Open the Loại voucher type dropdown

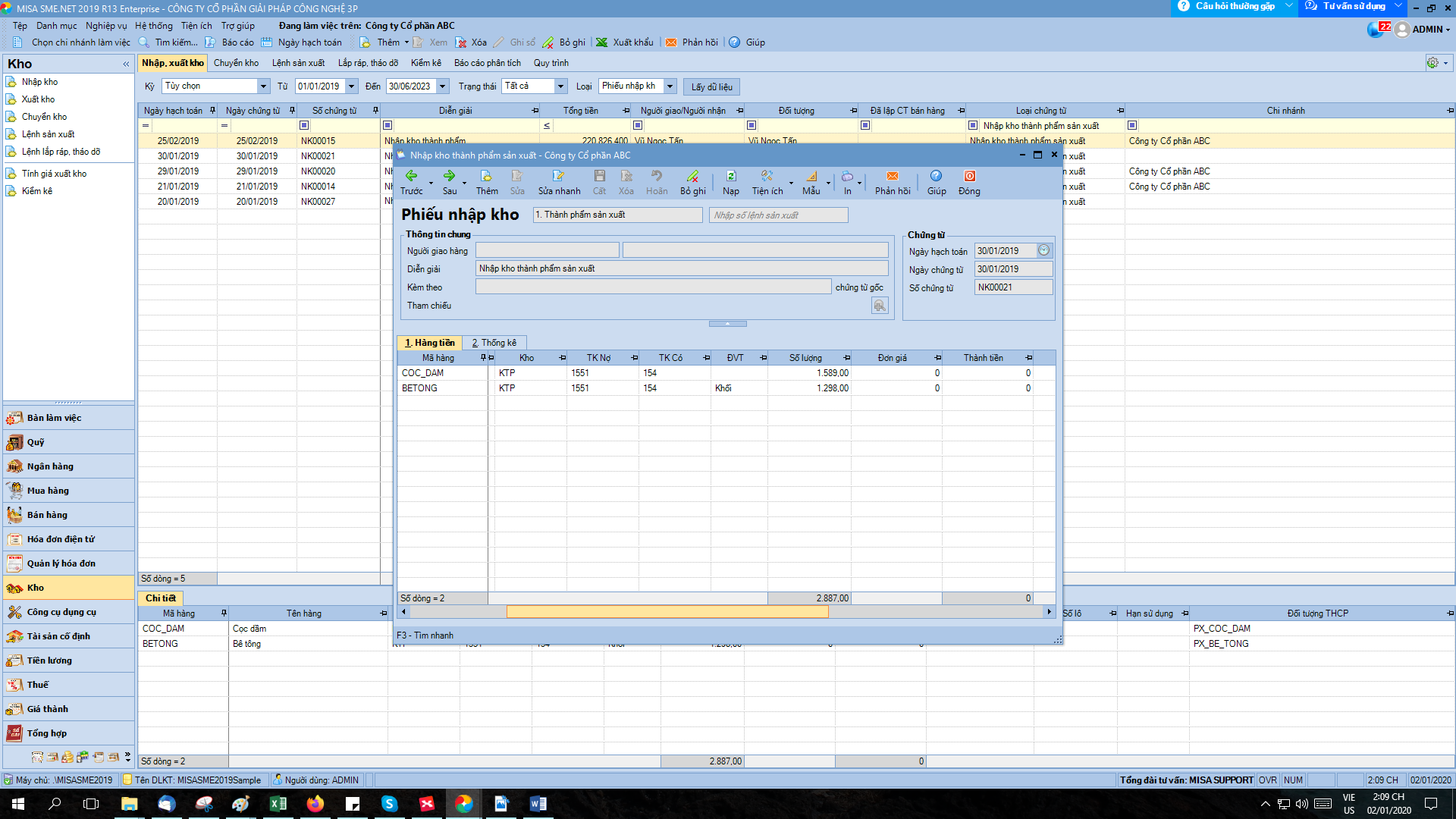coord(670,86)
